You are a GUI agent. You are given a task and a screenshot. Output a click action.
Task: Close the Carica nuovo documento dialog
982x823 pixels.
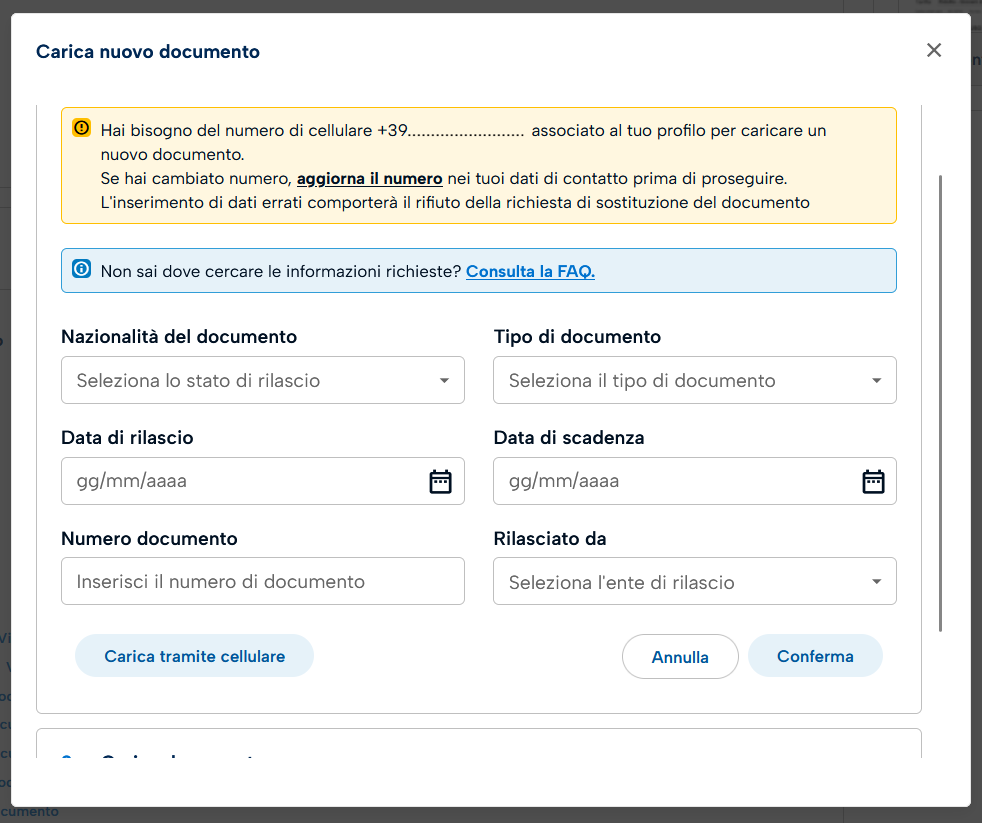934,50
